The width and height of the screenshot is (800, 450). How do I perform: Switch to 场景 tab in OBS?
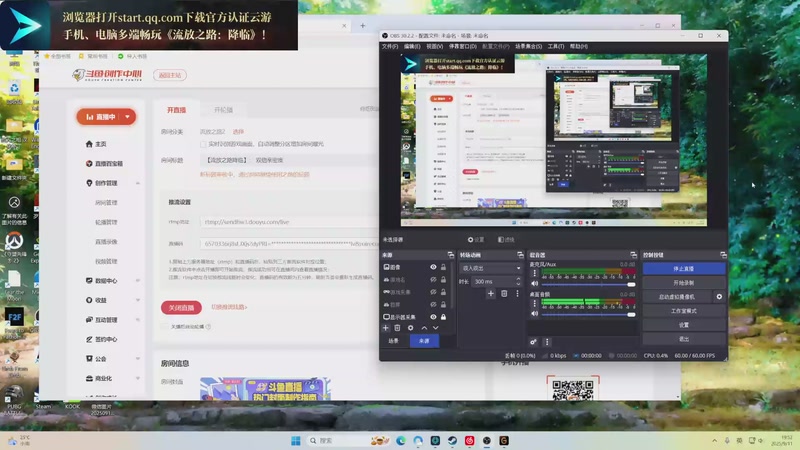393,341
